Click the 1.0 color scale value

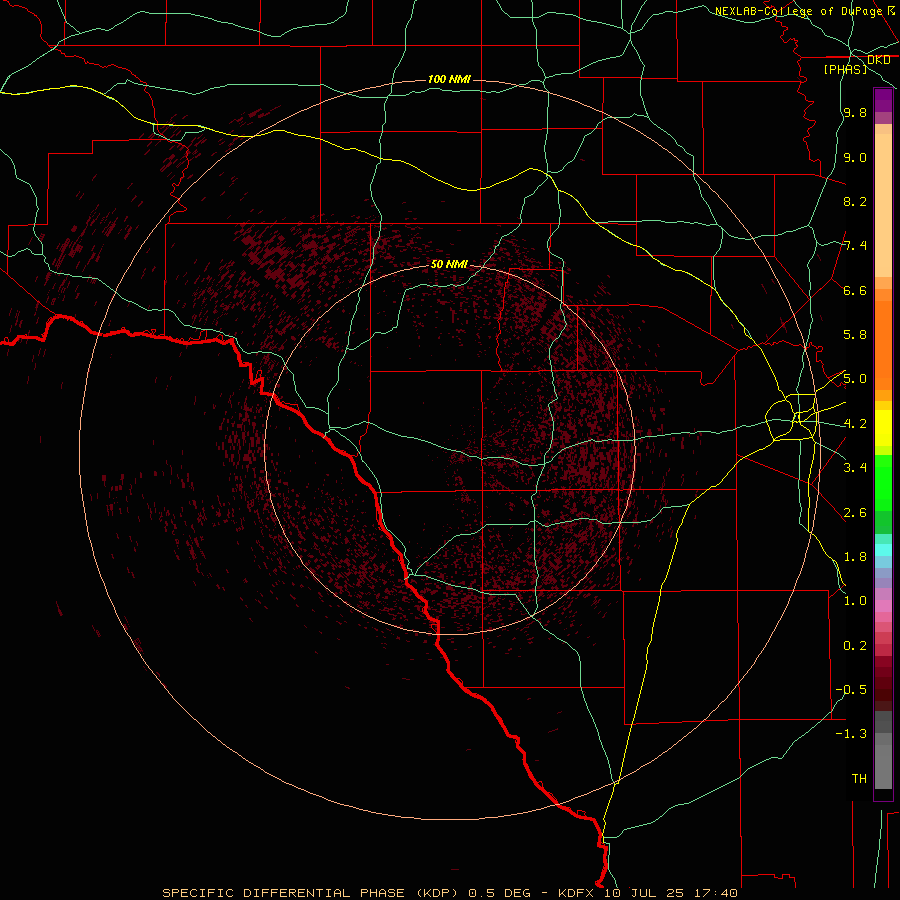tap(855, 601)
